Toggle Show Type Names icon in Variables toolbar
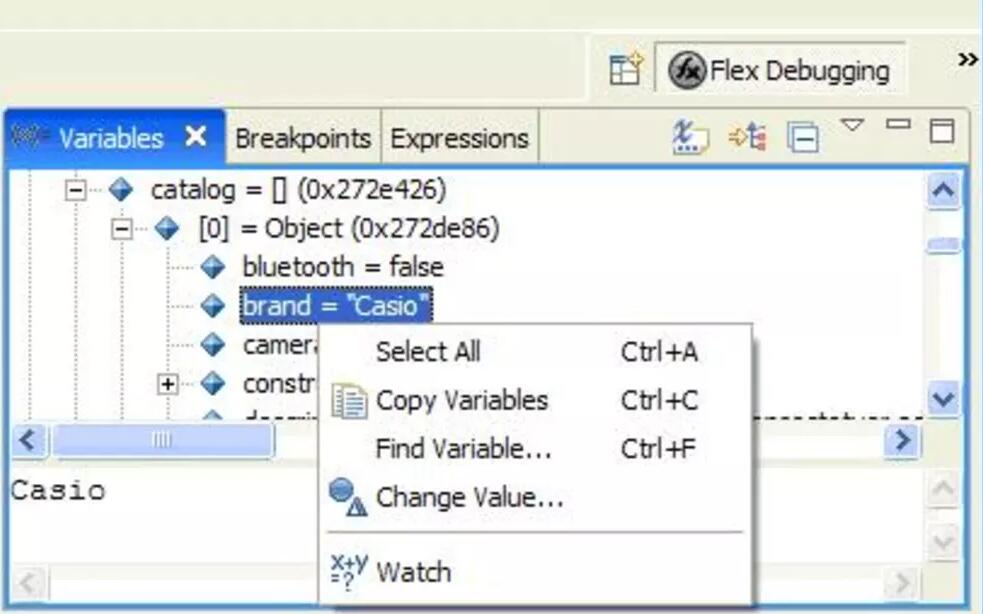983x614 pixels. click(690, 137)
